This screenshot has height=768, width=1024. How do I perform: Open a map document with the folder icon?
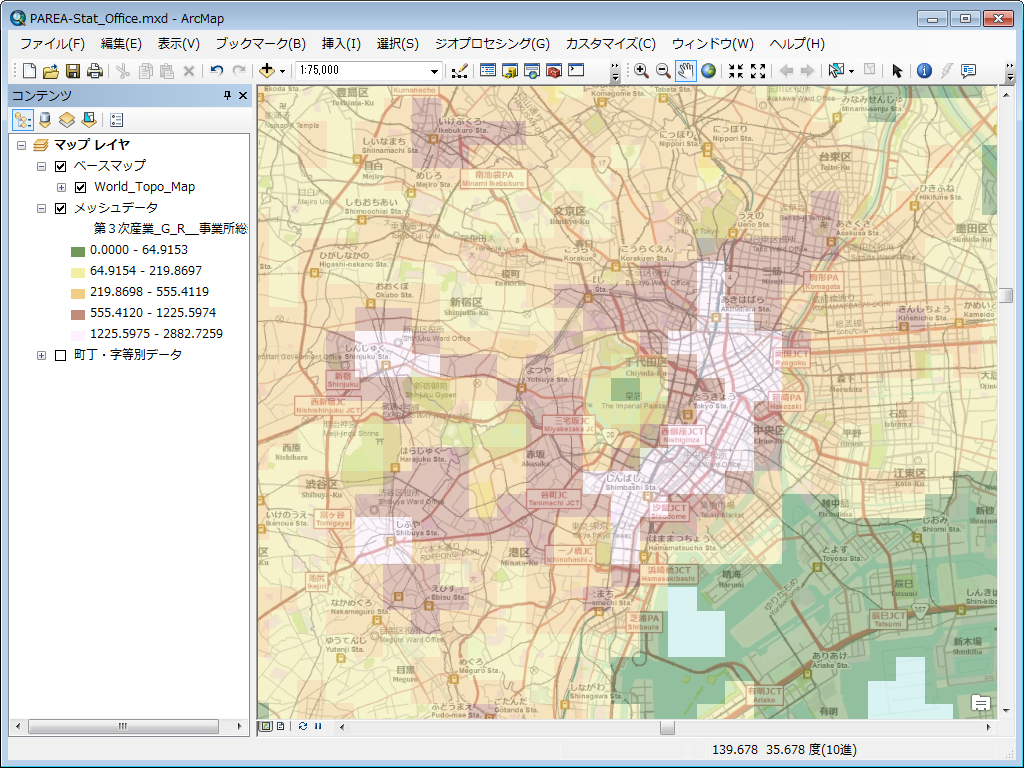(51, 71)
